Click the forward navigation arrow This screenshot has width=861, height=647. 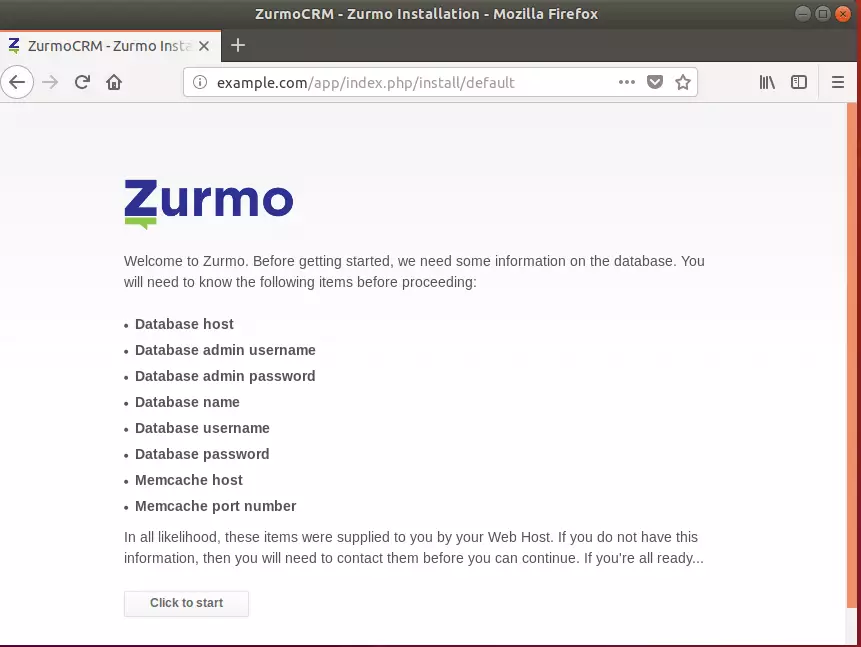(x=50, y=82)
